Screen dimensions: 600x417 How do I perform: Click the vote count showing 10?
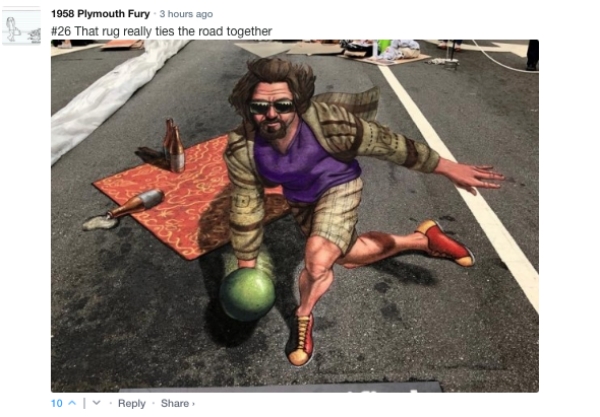57,403
